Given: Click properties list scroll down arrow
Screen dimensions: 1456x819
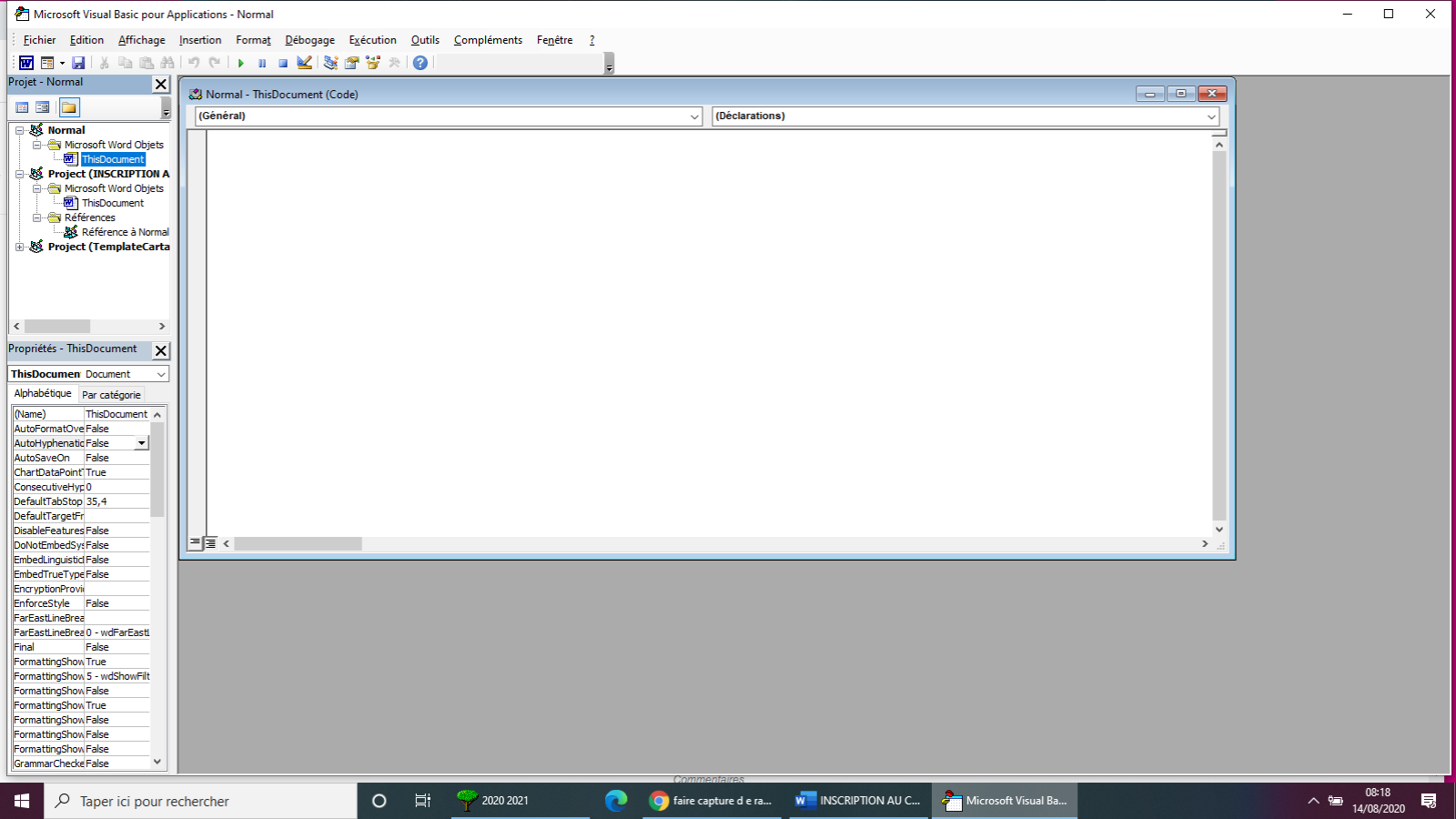Looking at the screenshot, I should point(157,762).
